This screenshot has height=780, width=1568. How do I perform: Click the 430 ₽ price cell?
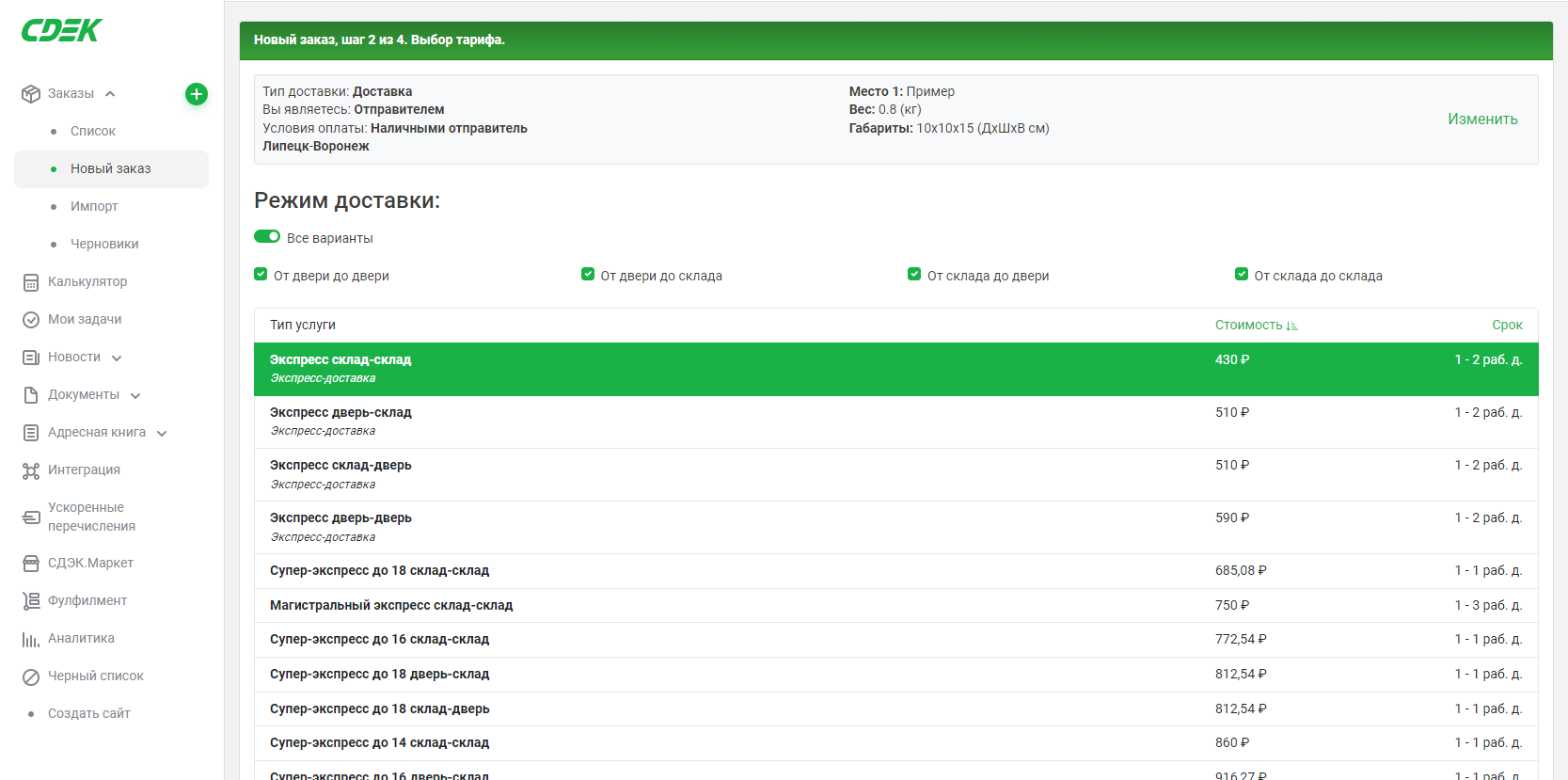click(1232, 360)
